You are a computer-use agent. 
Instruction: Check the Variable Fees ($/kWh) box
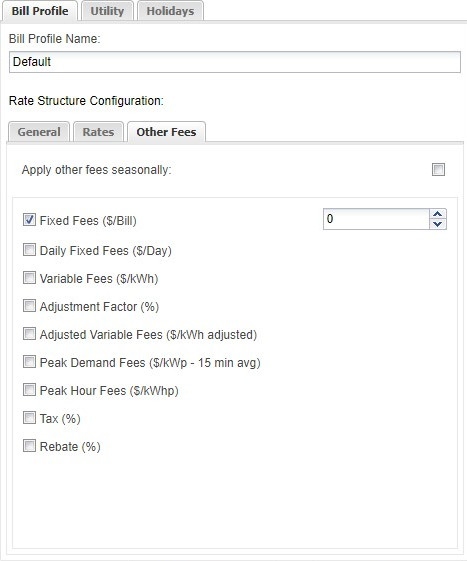[x=29, y=278]
